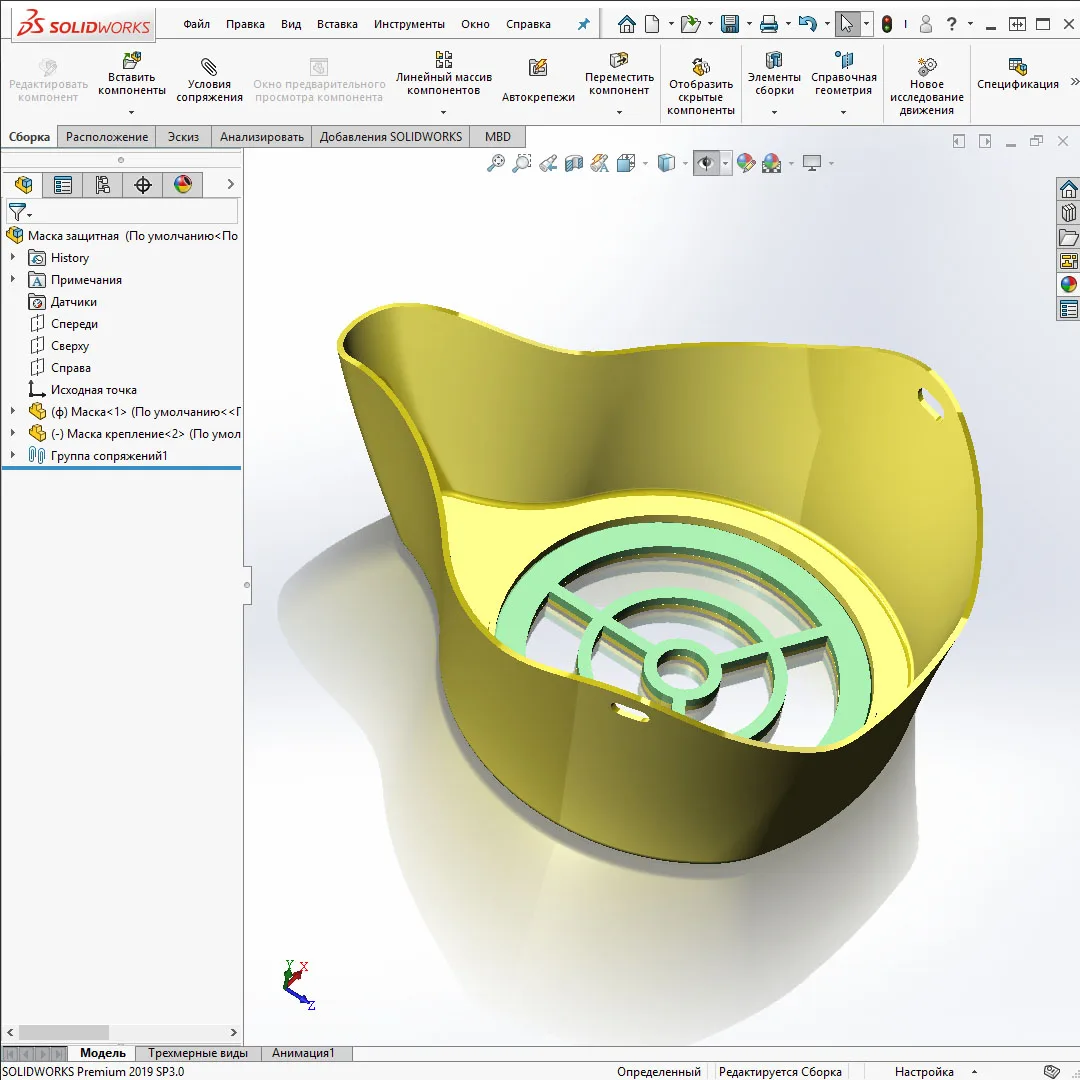Expand the Группа сопряжений1 node
The height and width of the screenshot is (1080, 1080).
point(13,456)
